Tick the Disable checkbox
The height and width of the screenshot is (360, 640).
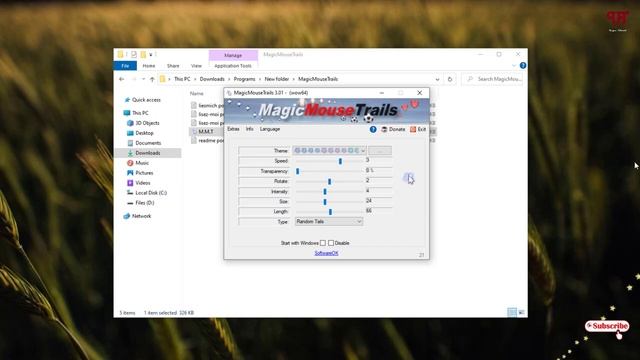click(331, 243)
